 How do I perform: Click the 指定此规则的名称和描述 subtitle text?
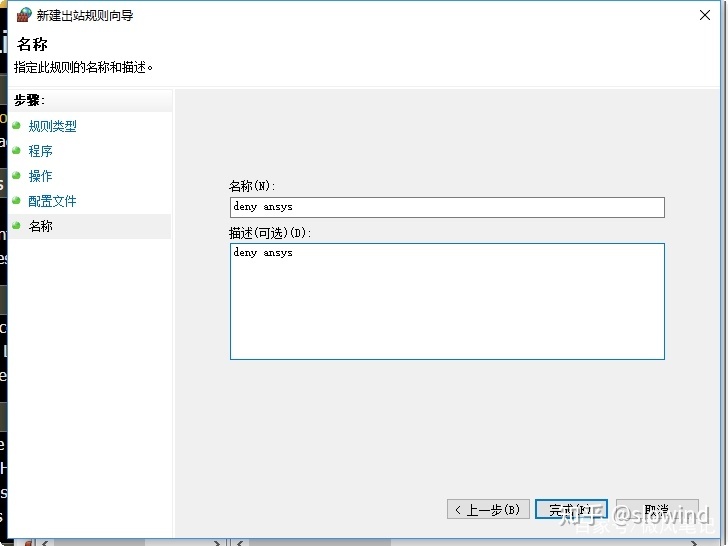(x=84, y=67)
